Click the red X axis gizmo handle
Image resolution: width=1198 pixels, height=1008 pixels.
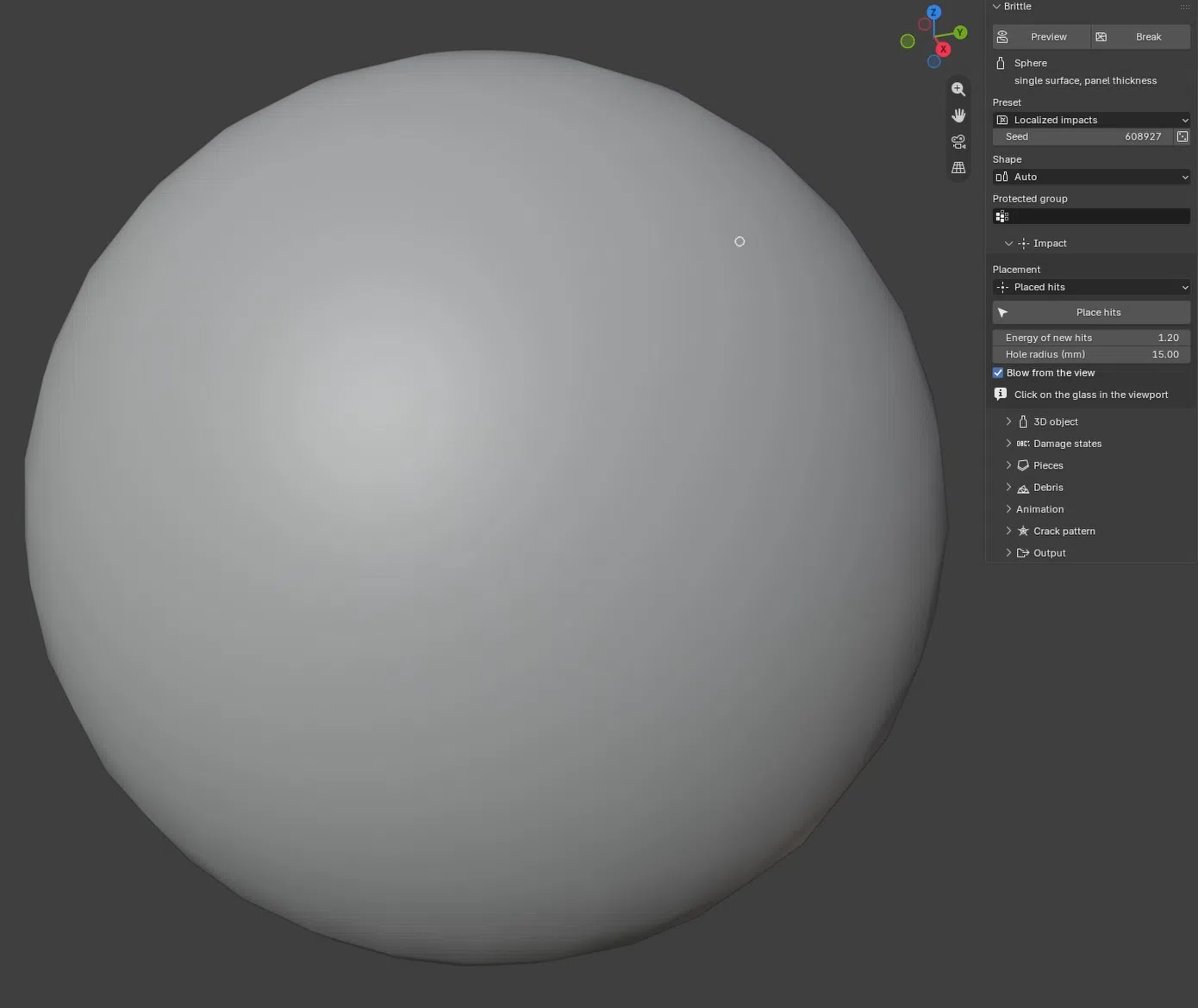[944, 49]
